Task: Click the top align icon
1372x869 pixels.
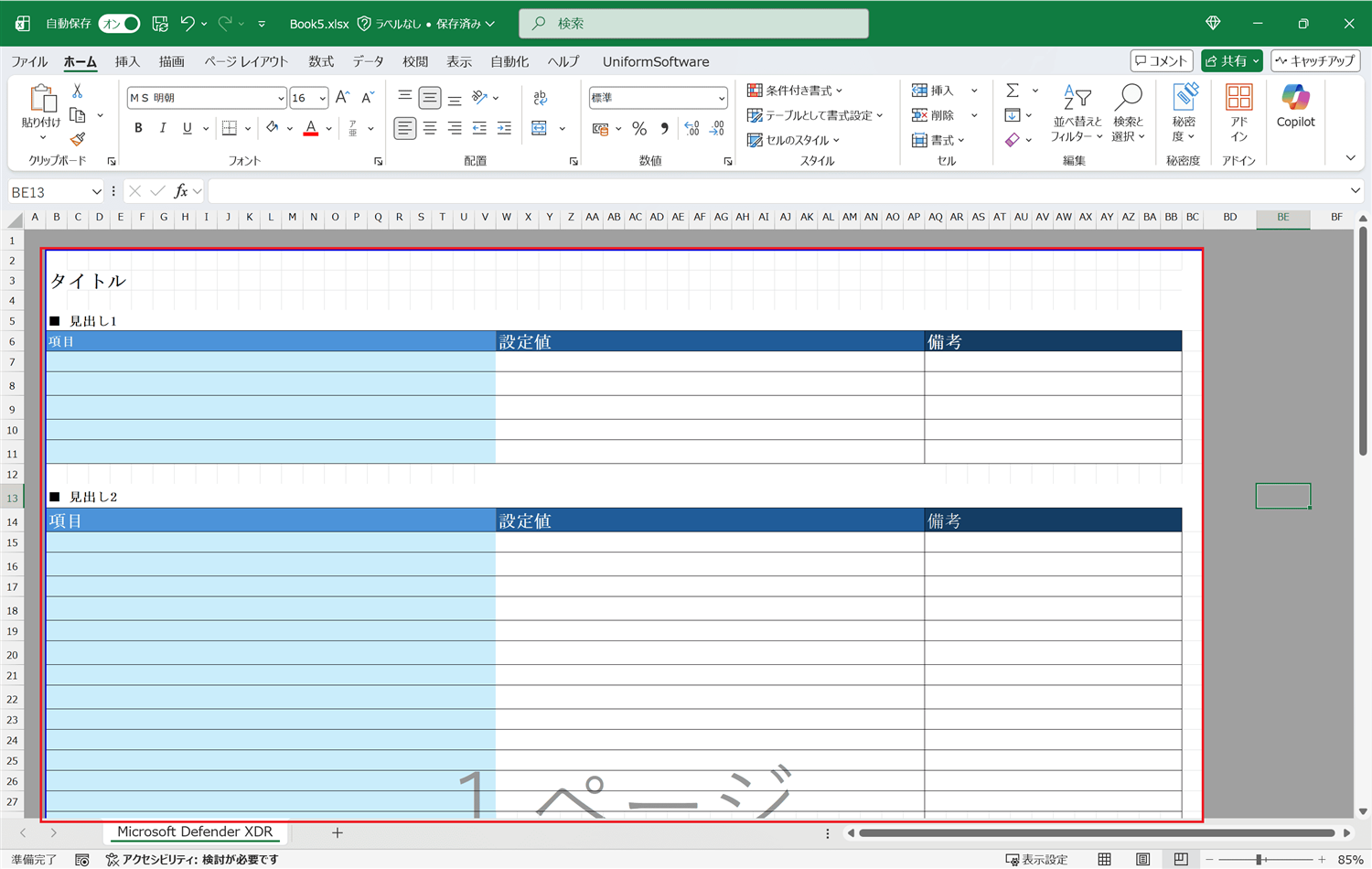Action: click(x=405, y=97)
